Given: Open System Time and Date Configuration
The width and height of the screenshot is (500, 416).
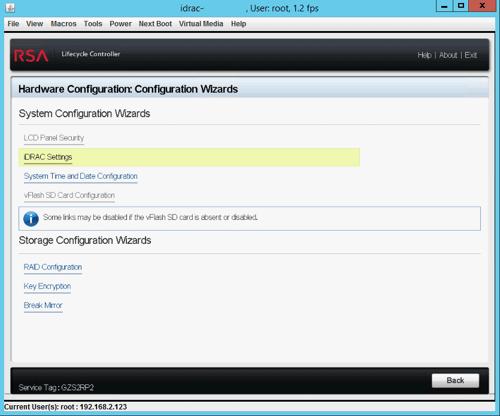Looking at the screenshot, I should point(80,176).
